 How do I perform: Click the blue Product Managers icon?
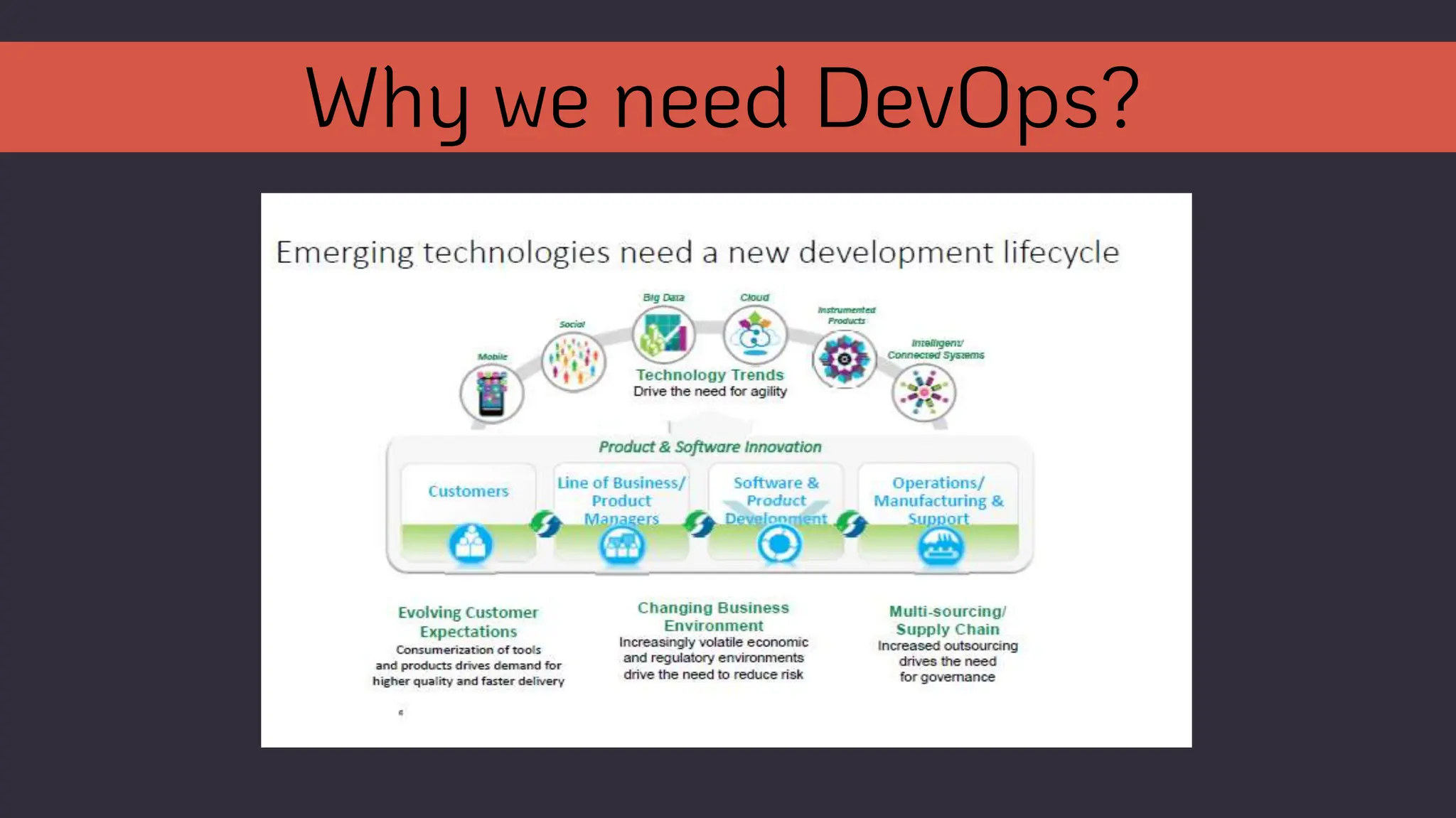click(622, 546)
